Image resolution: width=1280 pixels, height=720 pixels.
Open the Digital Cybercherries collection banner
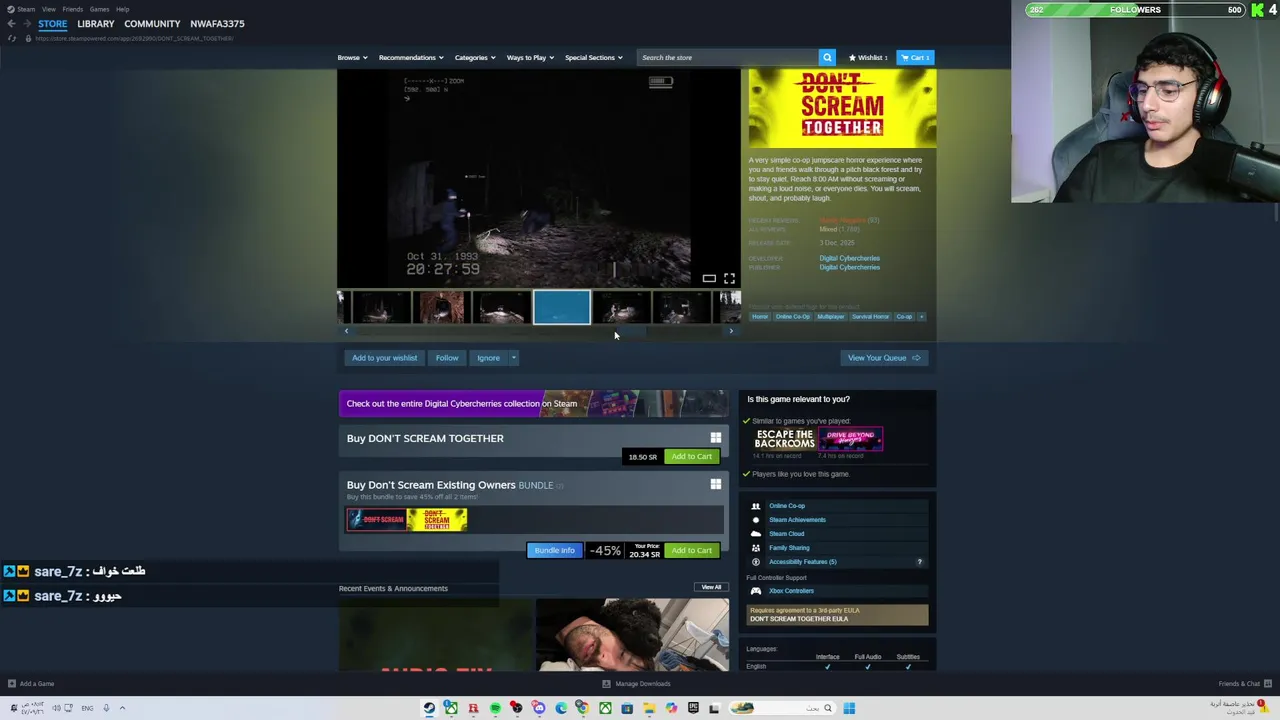[533, 403]
